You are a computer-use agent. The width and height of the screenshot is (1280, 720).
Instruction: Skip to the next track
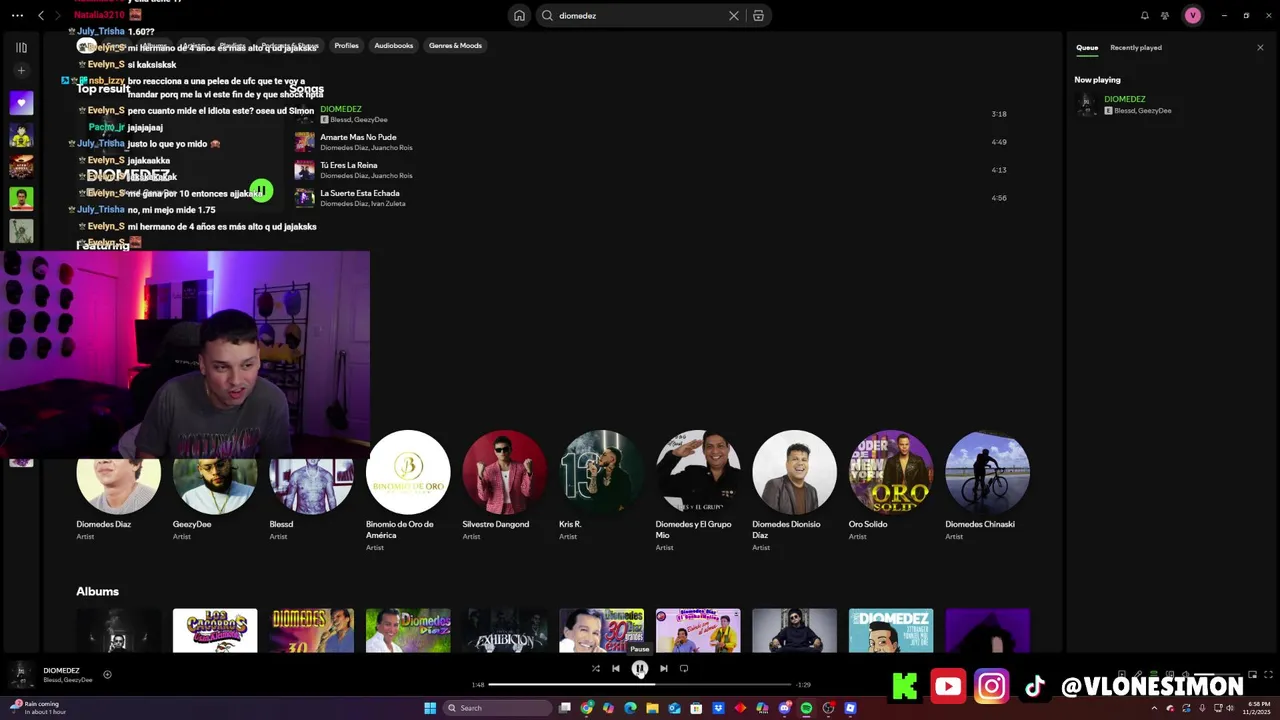pos(664,668)
